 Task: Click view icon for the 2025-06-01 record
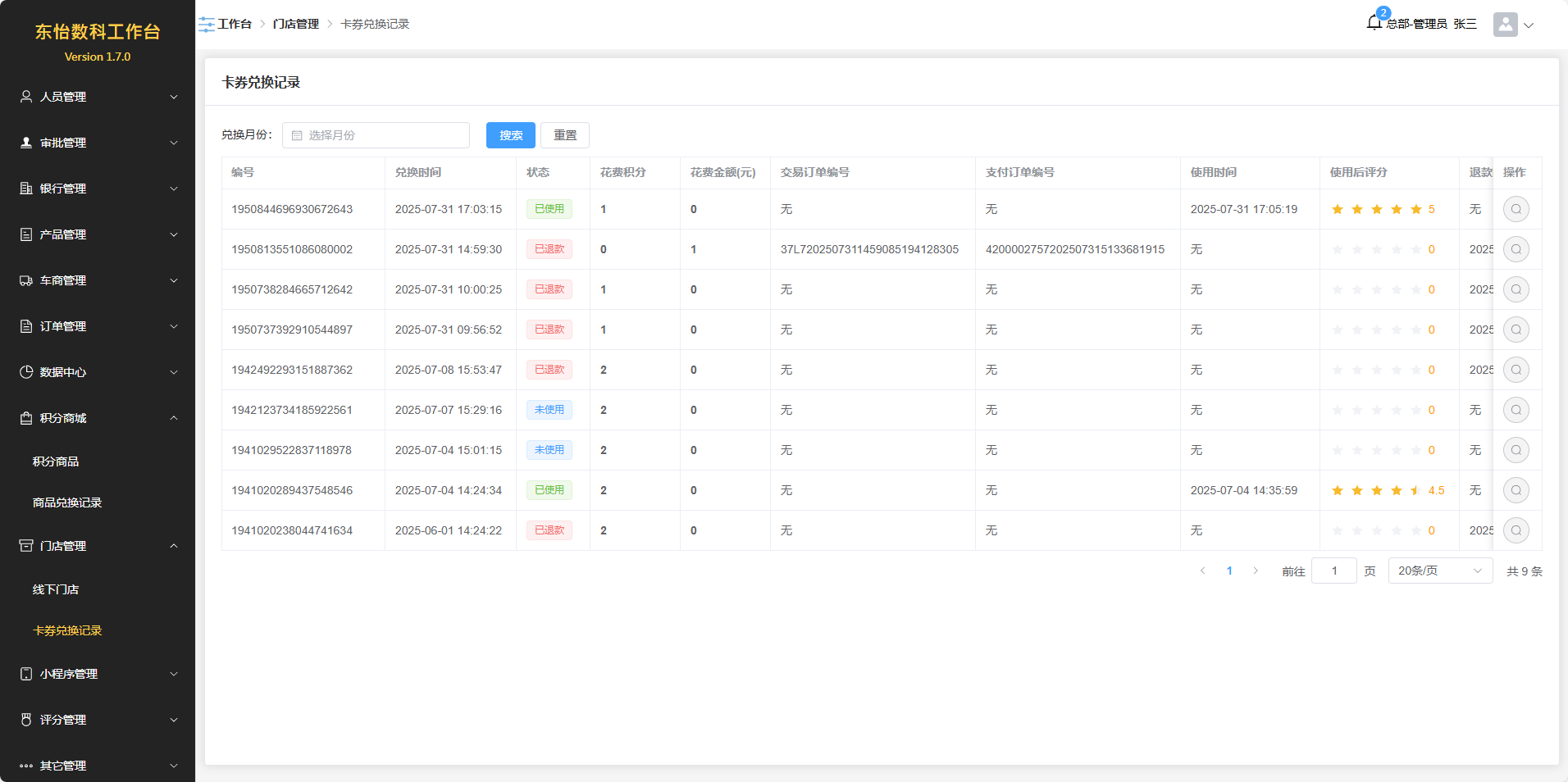1516,530
